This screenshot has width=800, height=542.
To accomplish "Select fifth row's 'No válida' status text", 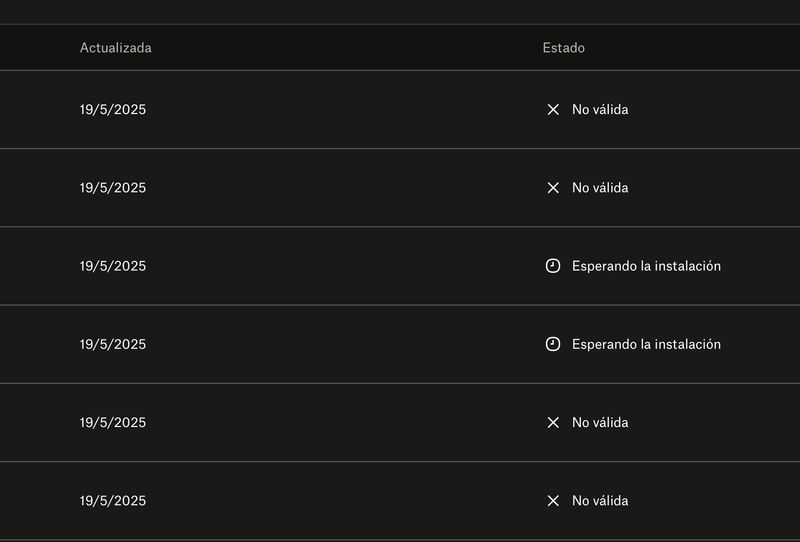I will tap(600, 423).
